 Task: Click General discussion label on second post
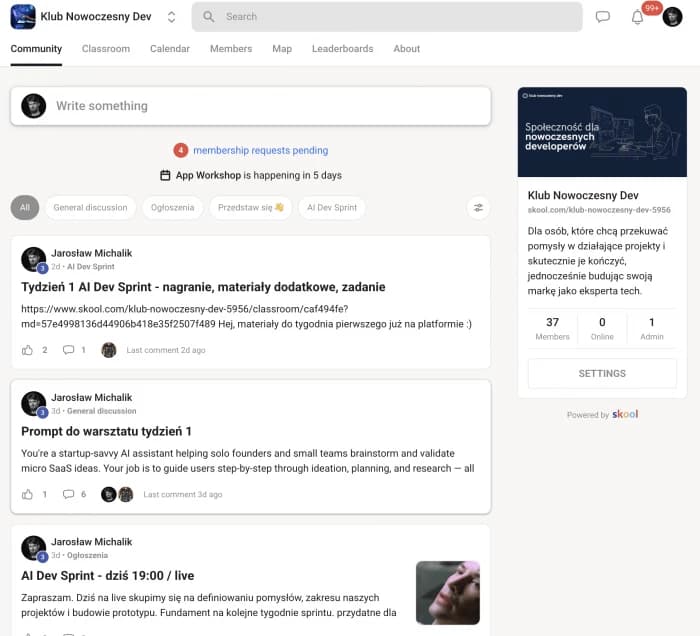pyautogui.click(x=101, y=411)
